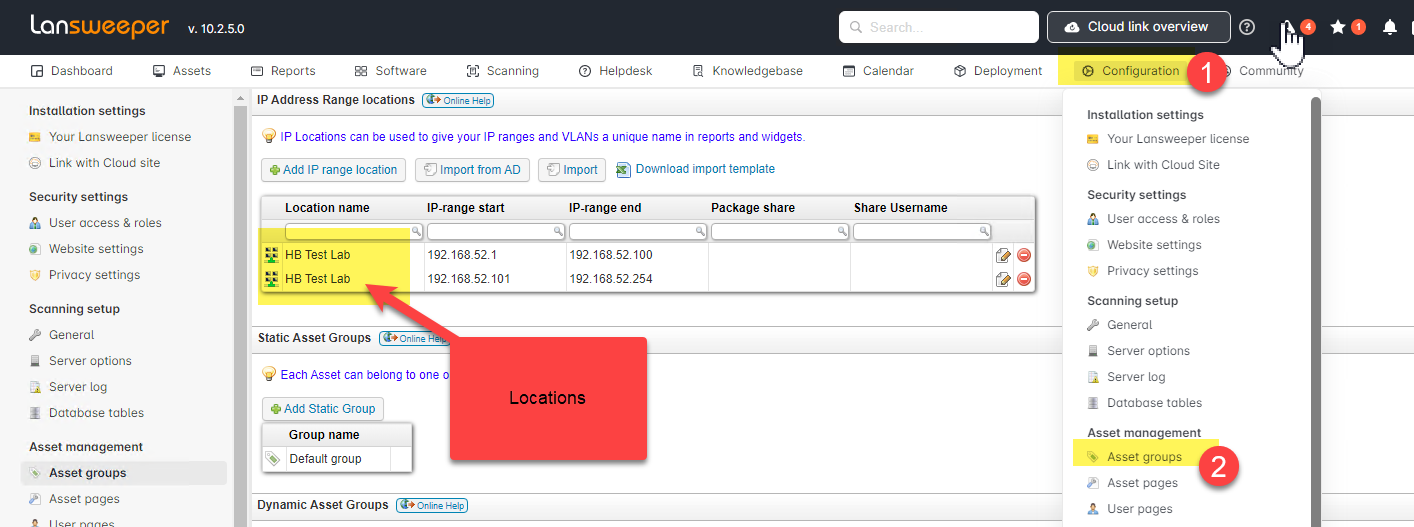The width and height of the screenshot is (1414, 527).
Task: Click the Lansweeper logo
Action: (x=99, y=26)
